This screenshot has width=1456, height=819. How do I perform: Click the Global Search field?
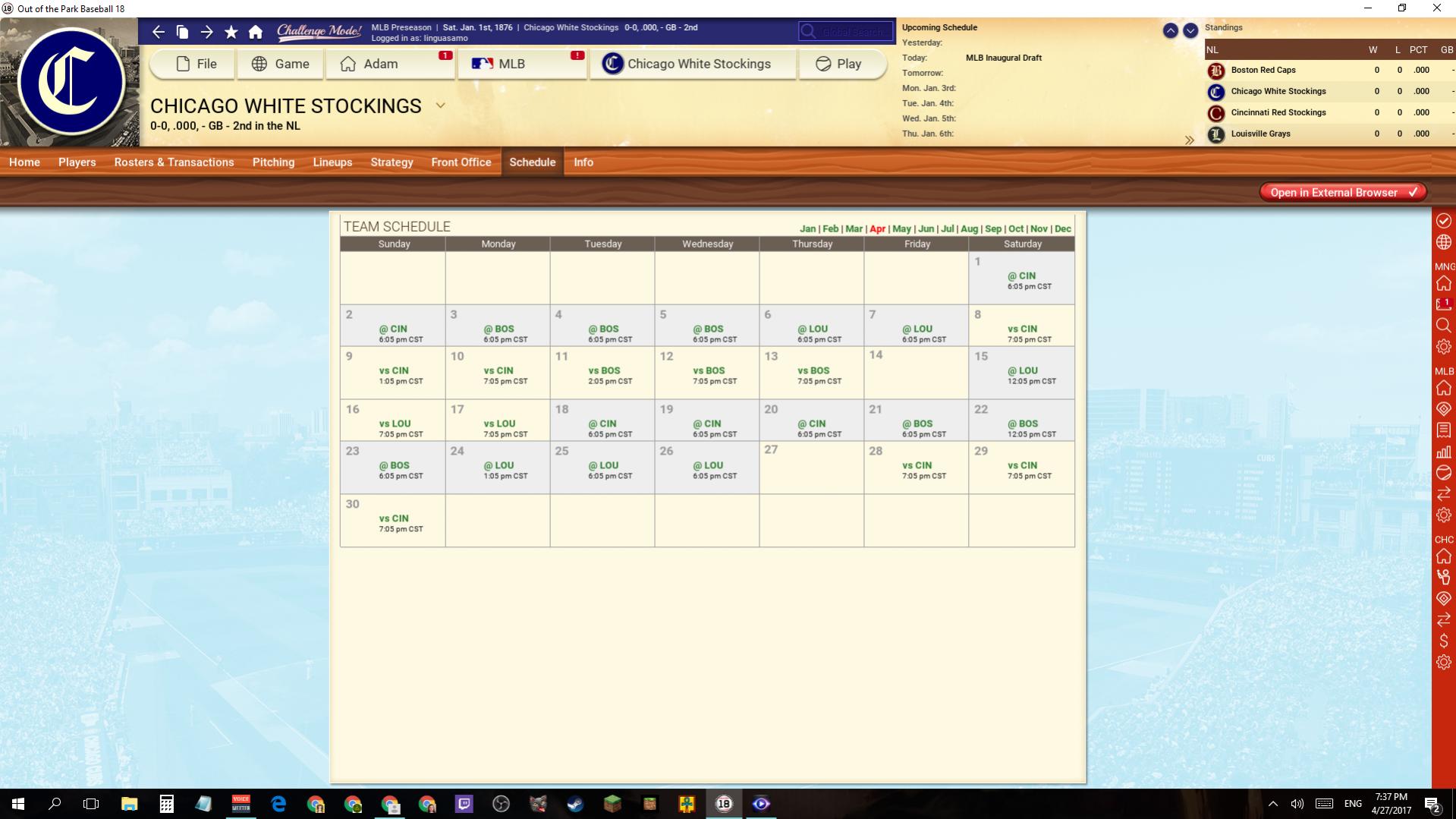tap(845, 31)
